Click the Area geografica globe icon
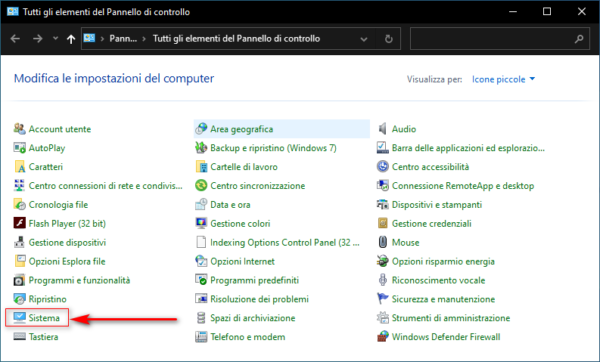 pos(201,129)
